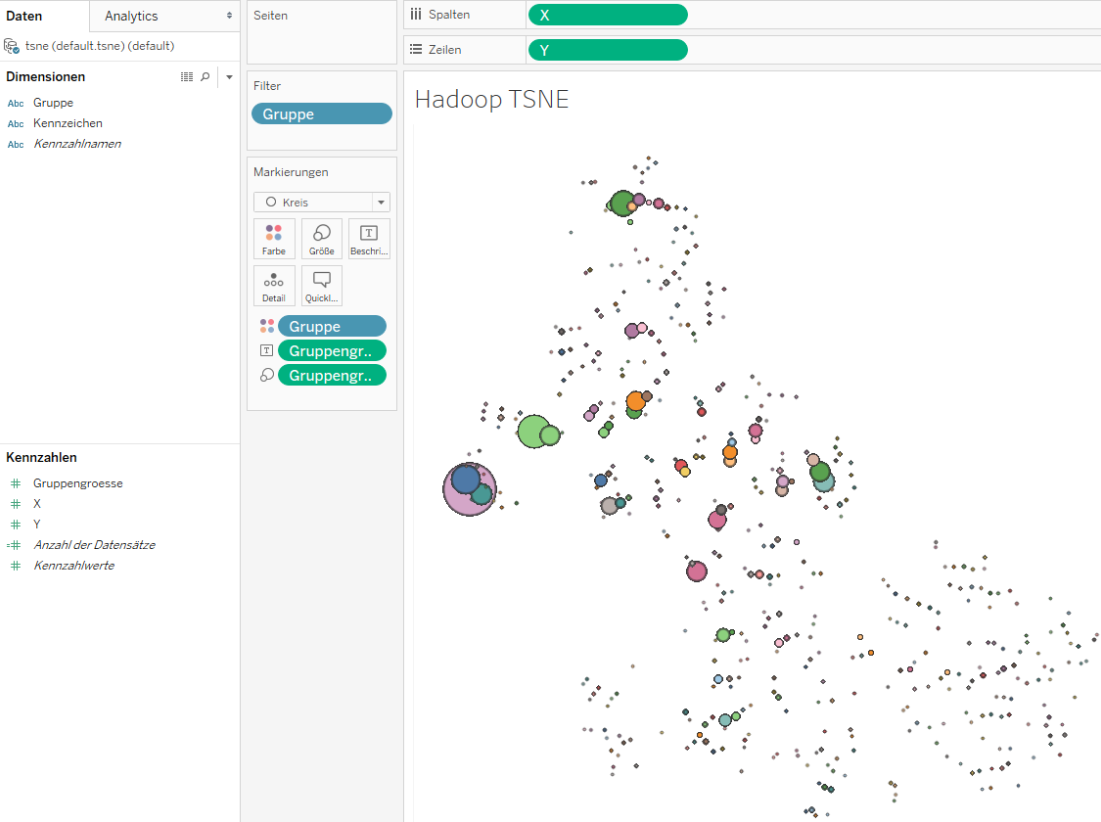Click the Gruppe pill in the Filter shelf
Viewport: 1101px width, 822px height.
click(321, 113)
